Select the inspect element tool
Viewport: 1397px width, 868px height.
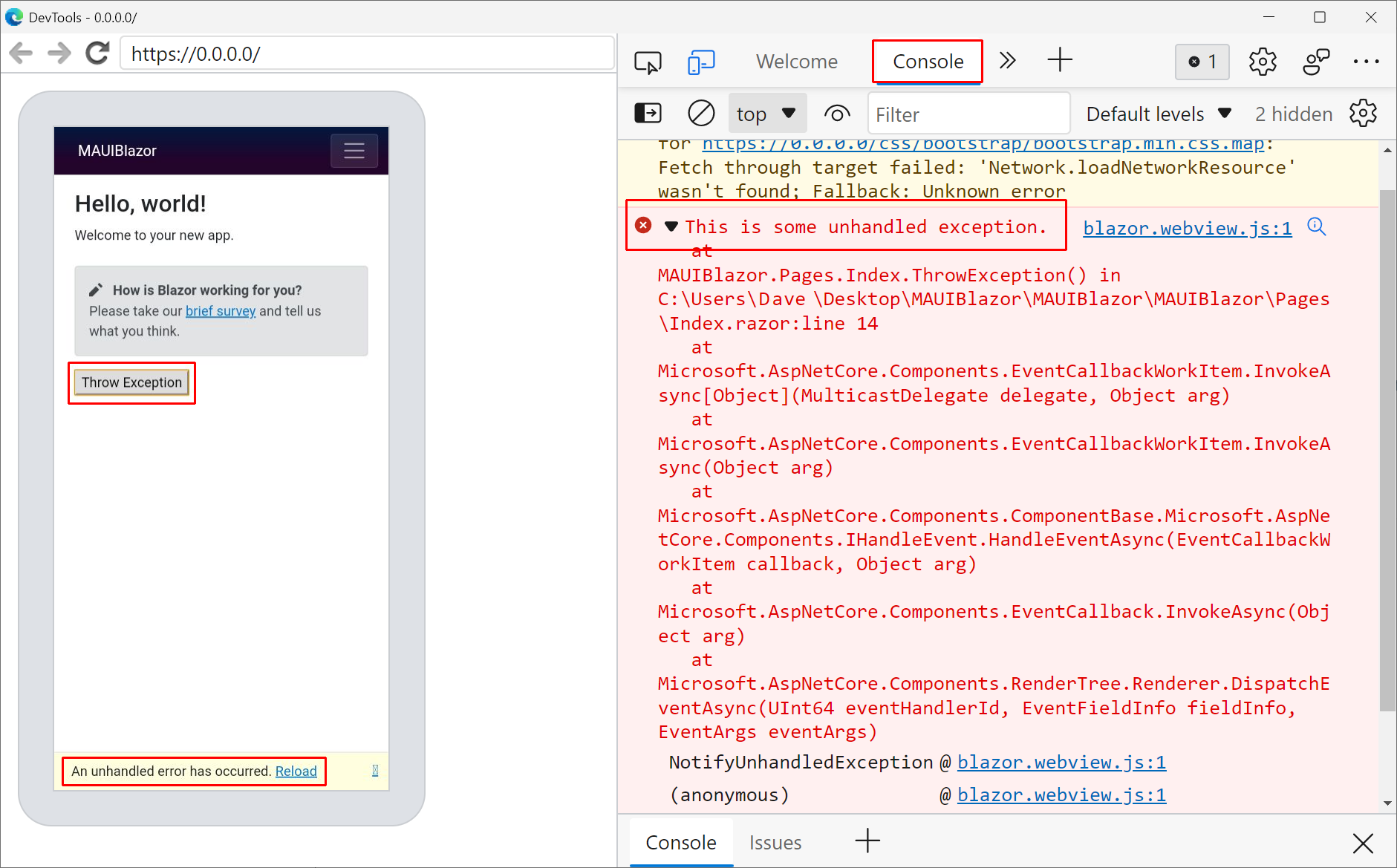[648, 62]
